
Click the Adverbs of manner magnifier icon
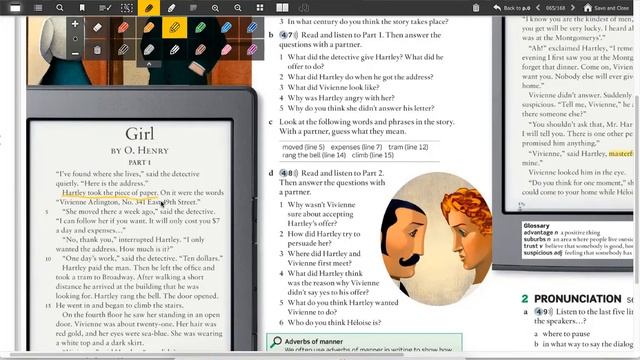(x=276, y=342)
